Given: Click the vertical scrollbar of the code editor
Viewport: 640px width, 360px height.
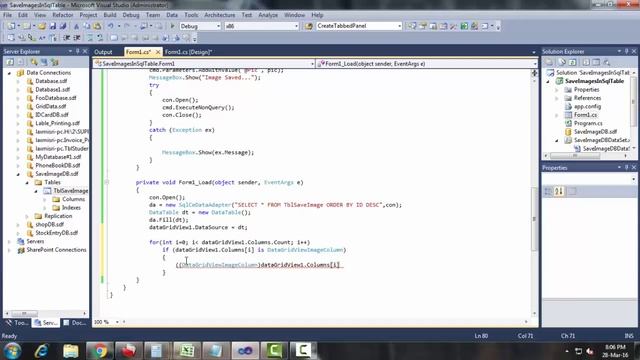Looking at the screenshot, I should 534,219.
